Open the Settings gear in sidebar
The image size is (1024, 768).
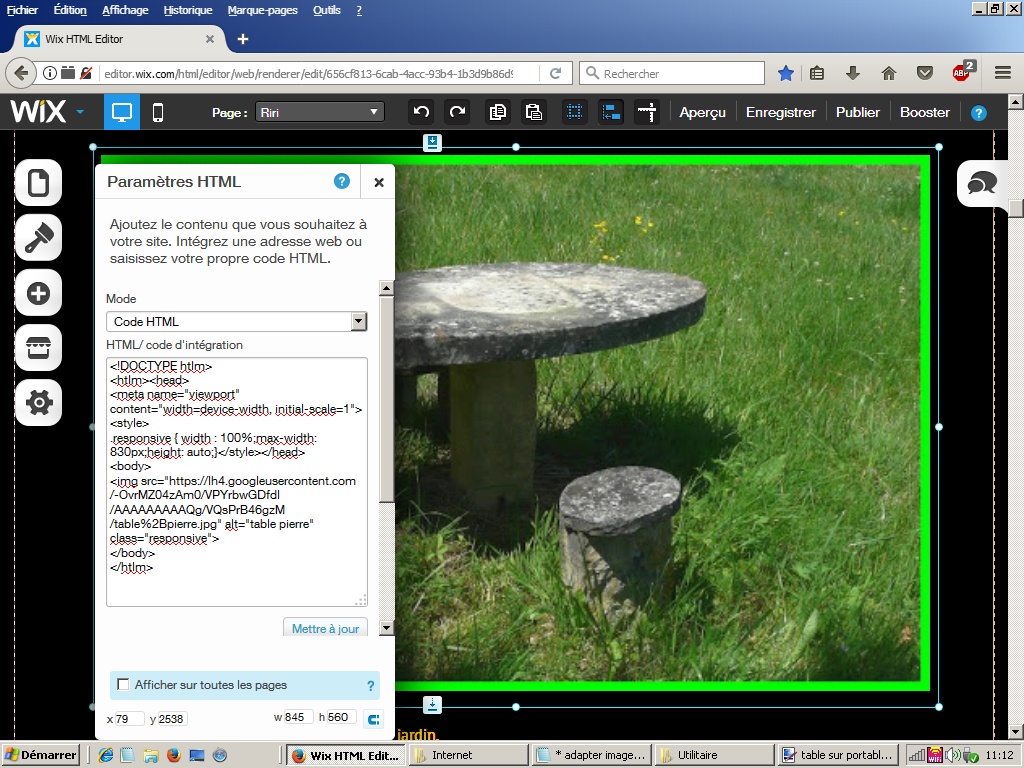[39, 402]
